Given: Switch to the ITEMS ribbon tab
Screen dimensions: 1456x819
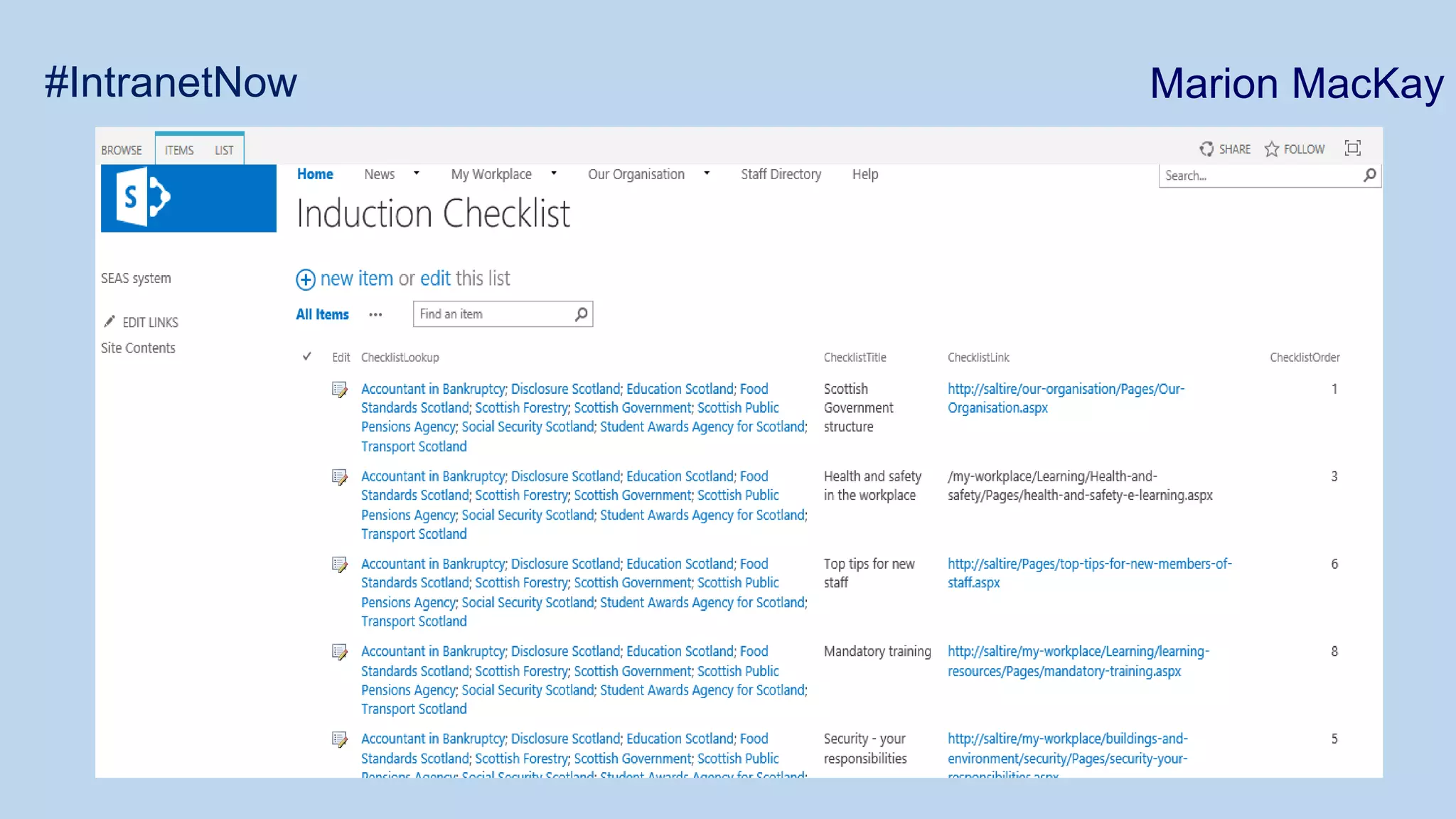Looking at the screenshot, I should [x=179, y=150].
